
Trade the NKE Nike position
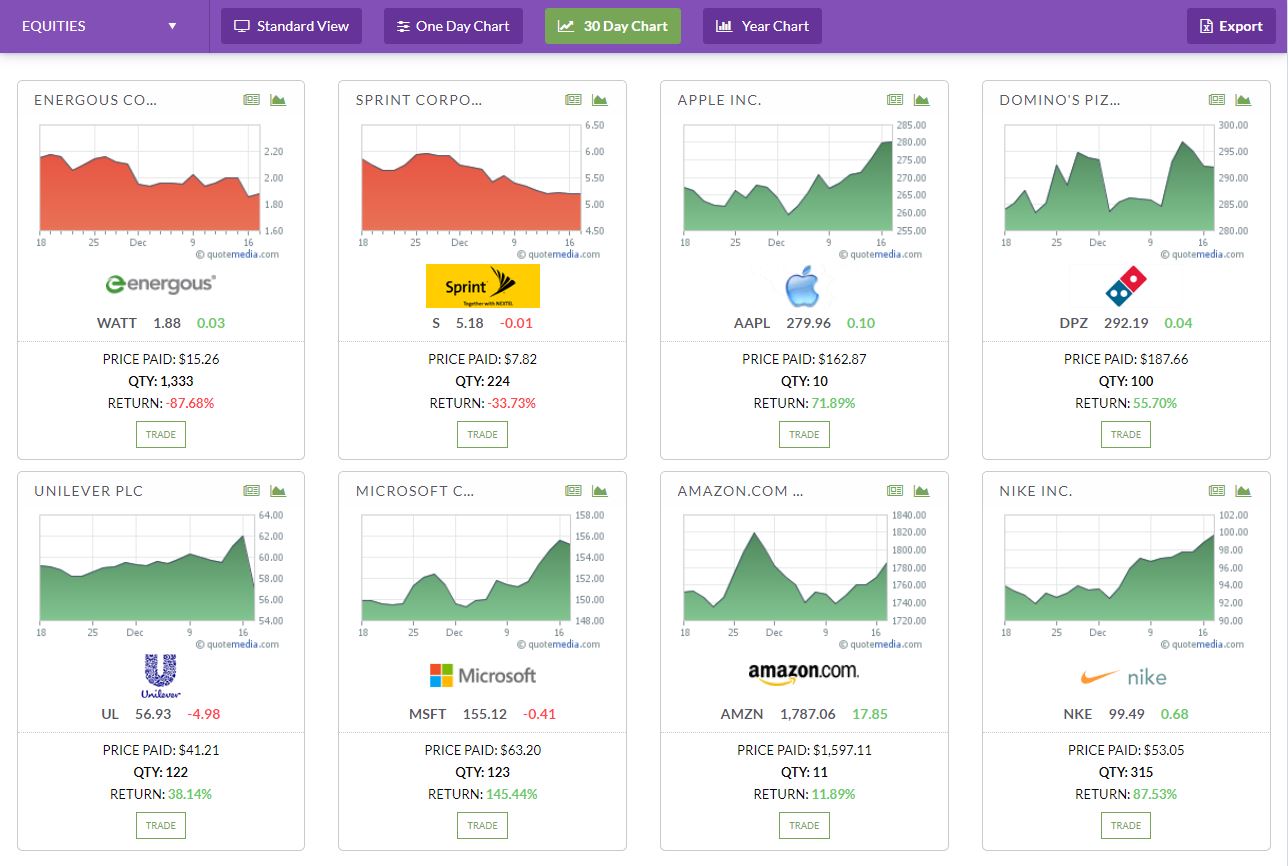[1126, 825]
